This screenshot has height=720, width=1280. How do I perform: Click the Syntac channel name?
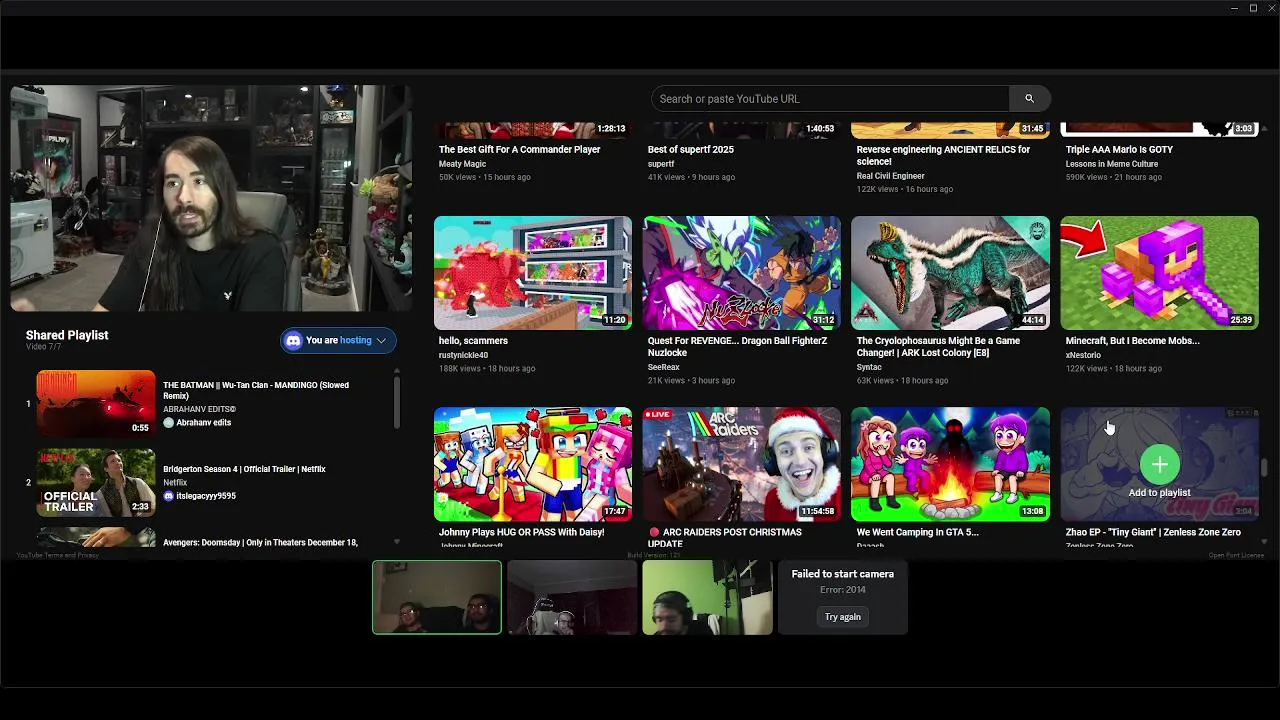coord(869,367)
